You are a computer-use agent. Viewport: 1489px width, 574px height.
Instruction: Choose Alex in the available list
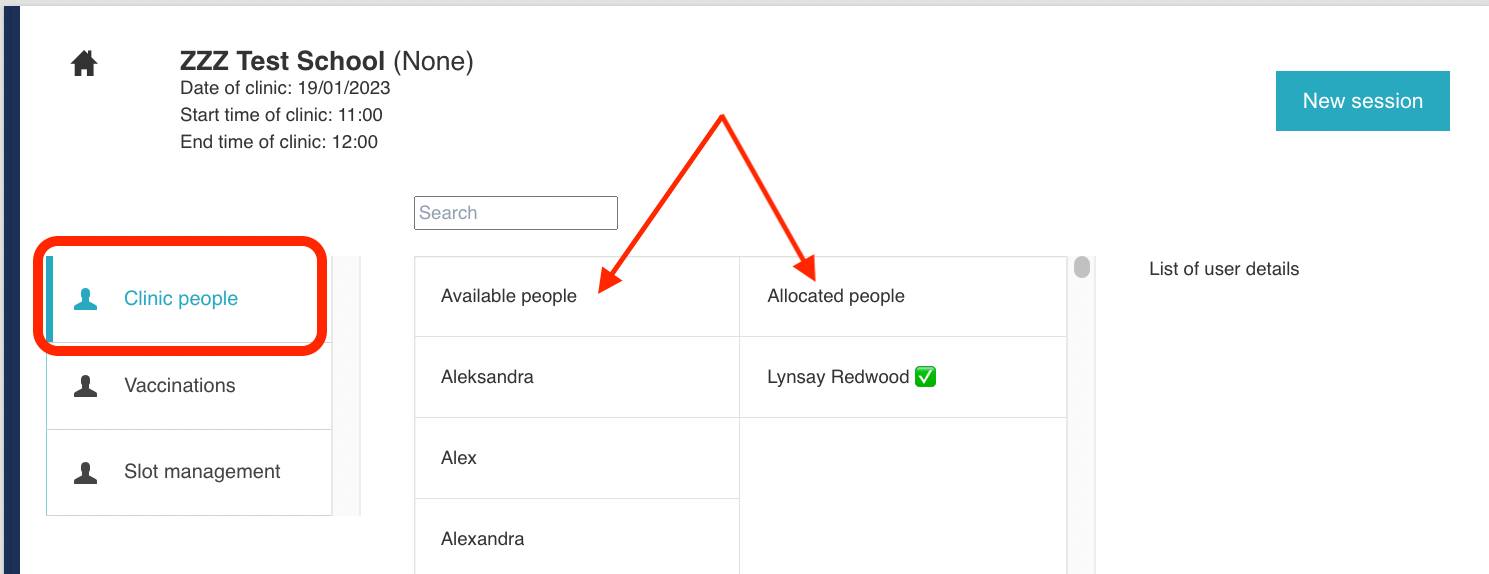[459, 458]
